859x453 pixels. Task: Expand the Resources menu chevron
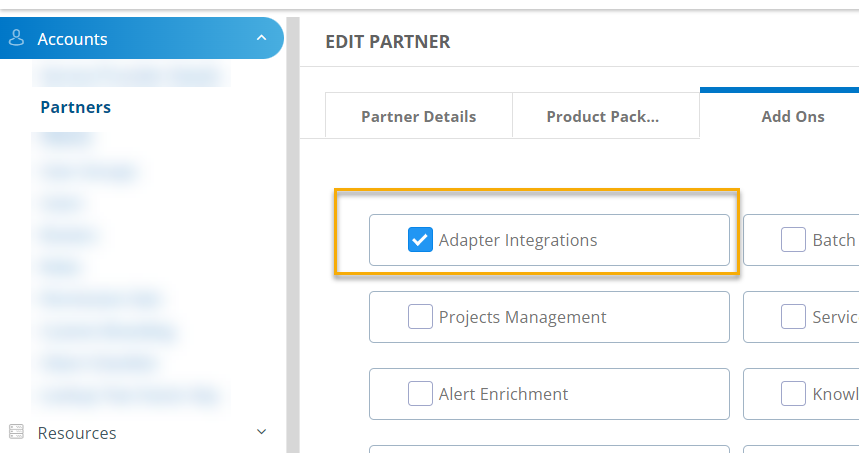[261, 432]
